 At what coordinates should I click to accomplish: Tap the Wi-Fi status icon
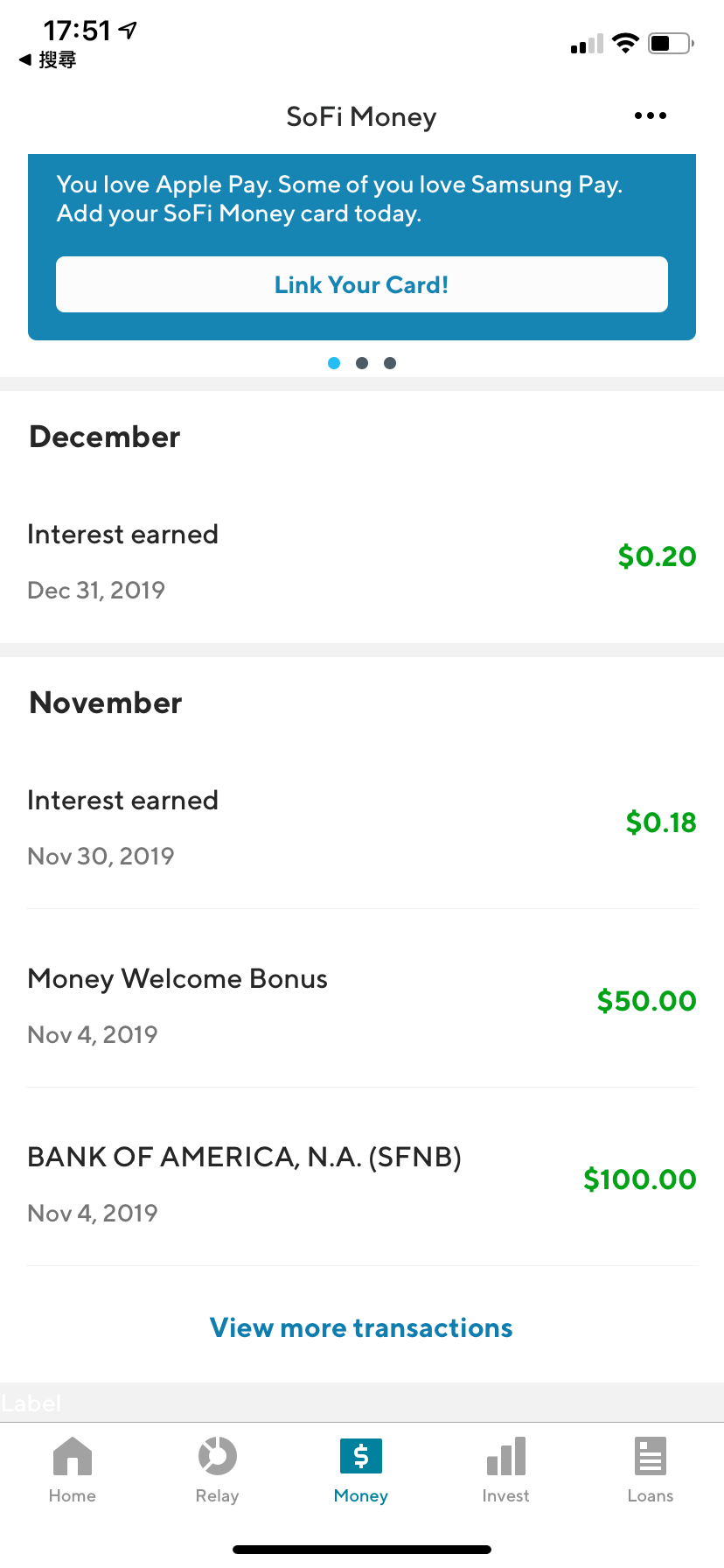point(625,43)
